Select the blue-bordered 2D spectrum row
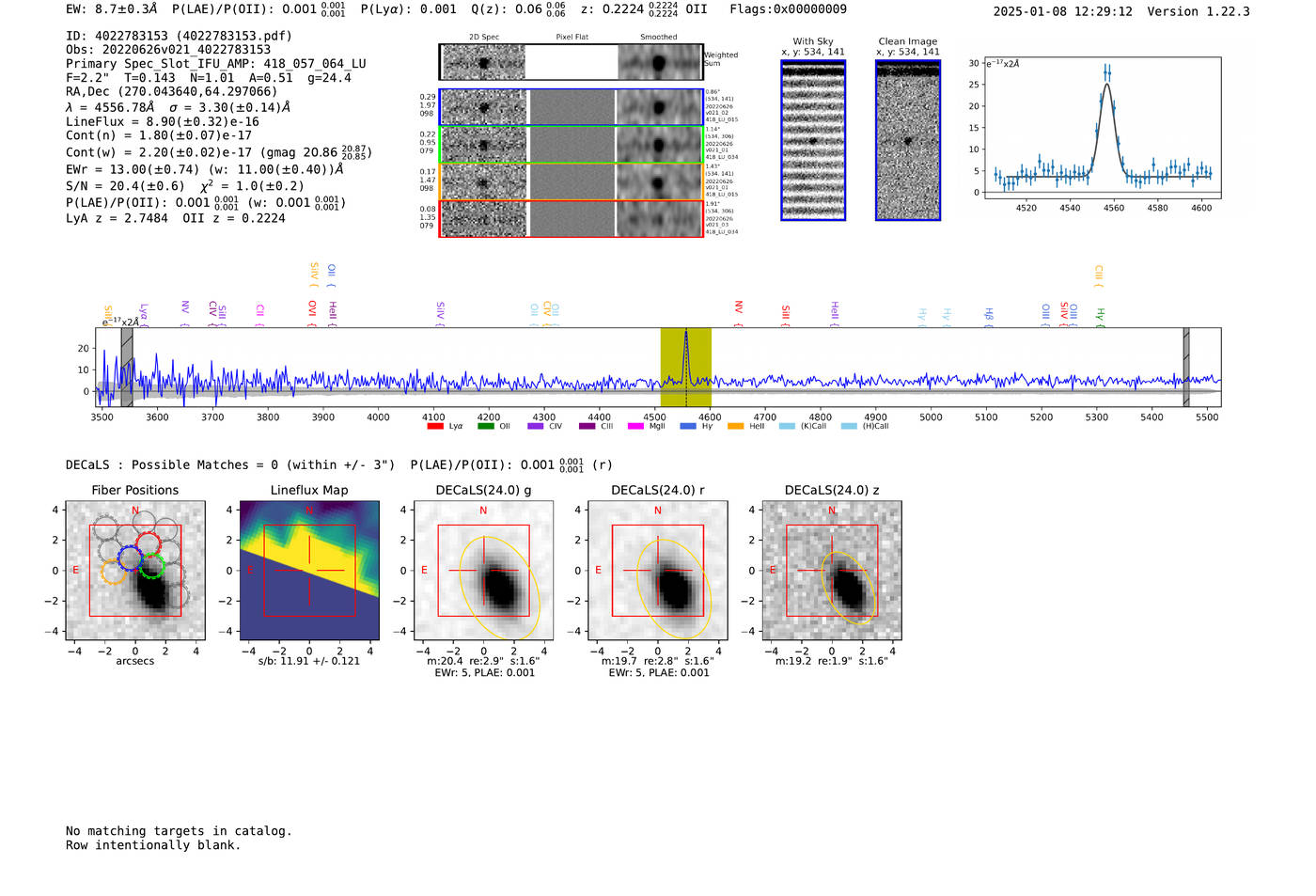 [571, 107]
